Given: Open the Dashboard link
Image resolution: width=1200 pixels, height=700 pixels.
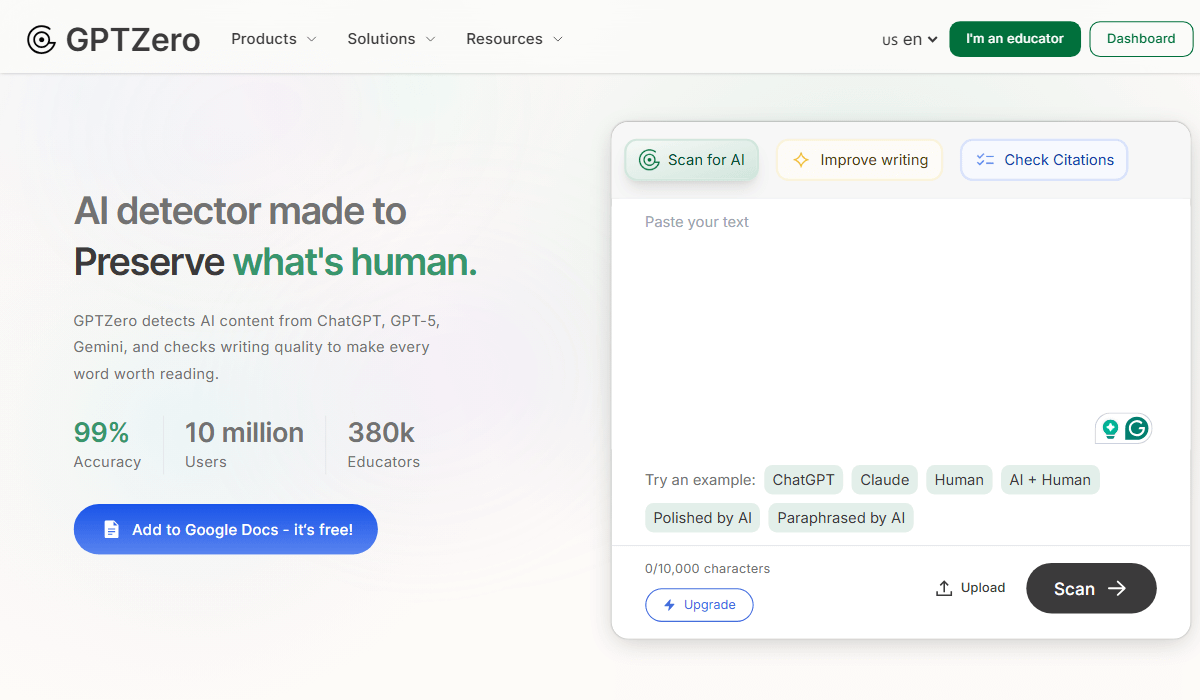Looking at the screenshot, I should (x=1141, y=39).
